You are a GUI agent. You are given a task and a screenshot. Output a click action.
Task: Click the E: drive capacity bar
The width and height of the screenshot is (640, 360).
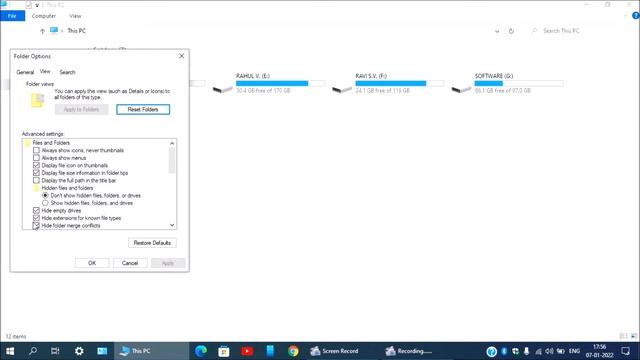point(280,83)
